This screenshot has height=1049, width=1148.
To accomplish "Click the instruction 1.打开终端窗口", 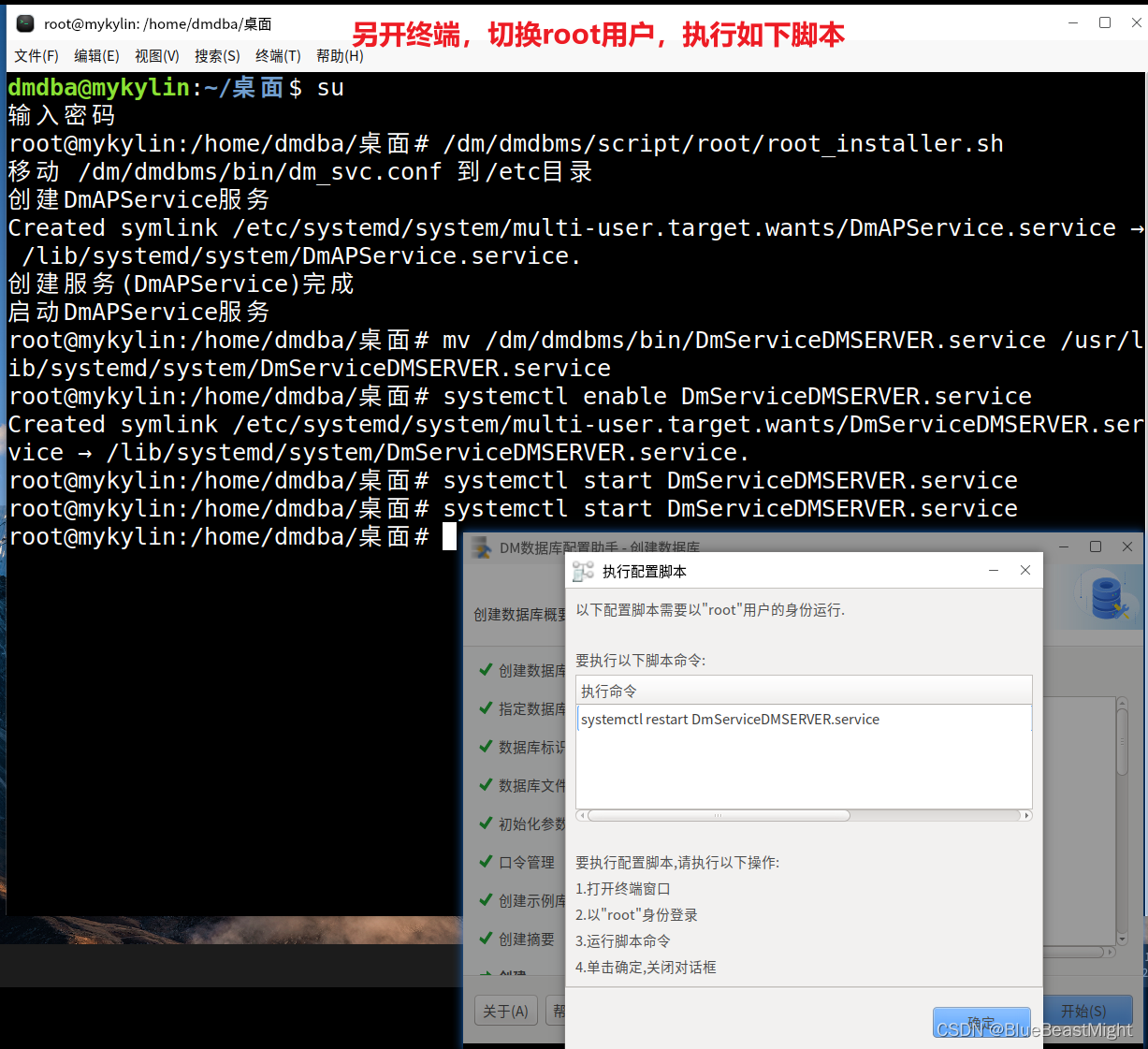I will (x=622, y=889).
